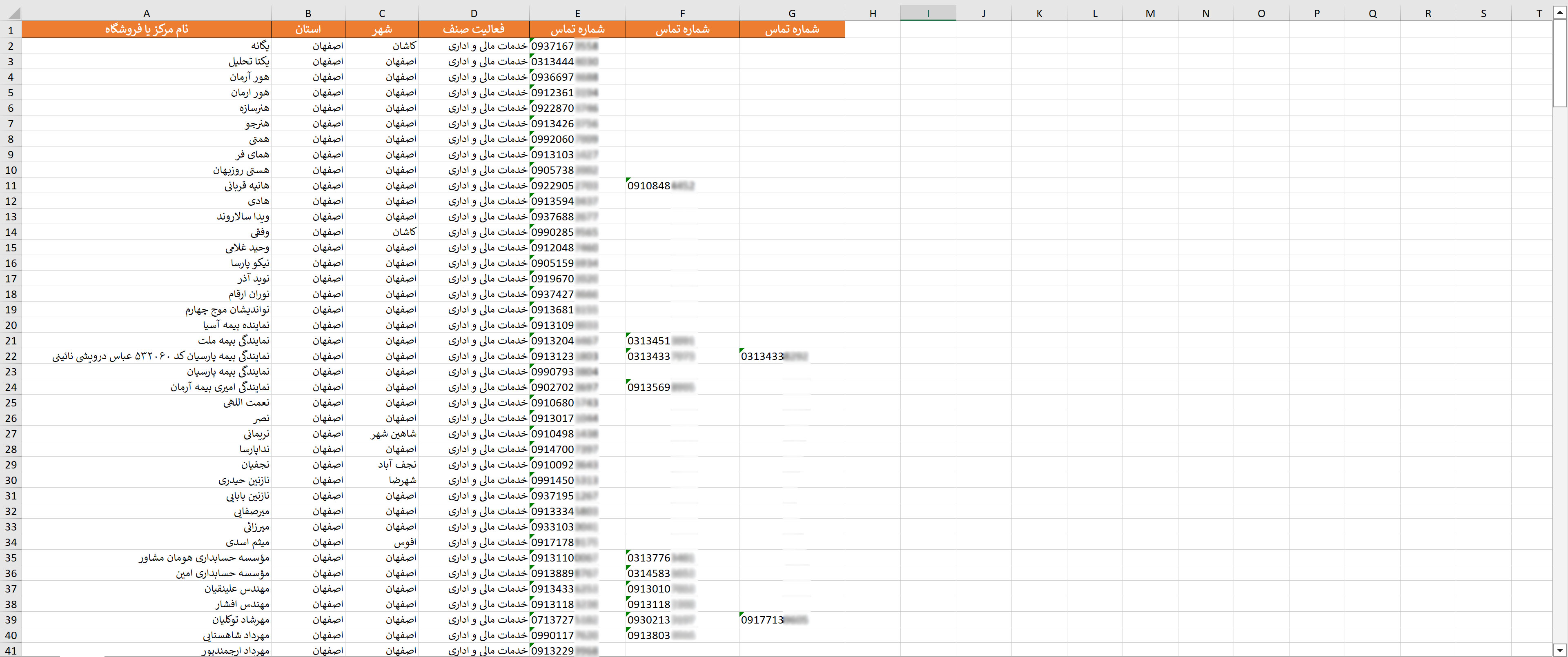Viewport: 1568px width, 657px height.
Task: Select column H header
Action: pos(873,13)
